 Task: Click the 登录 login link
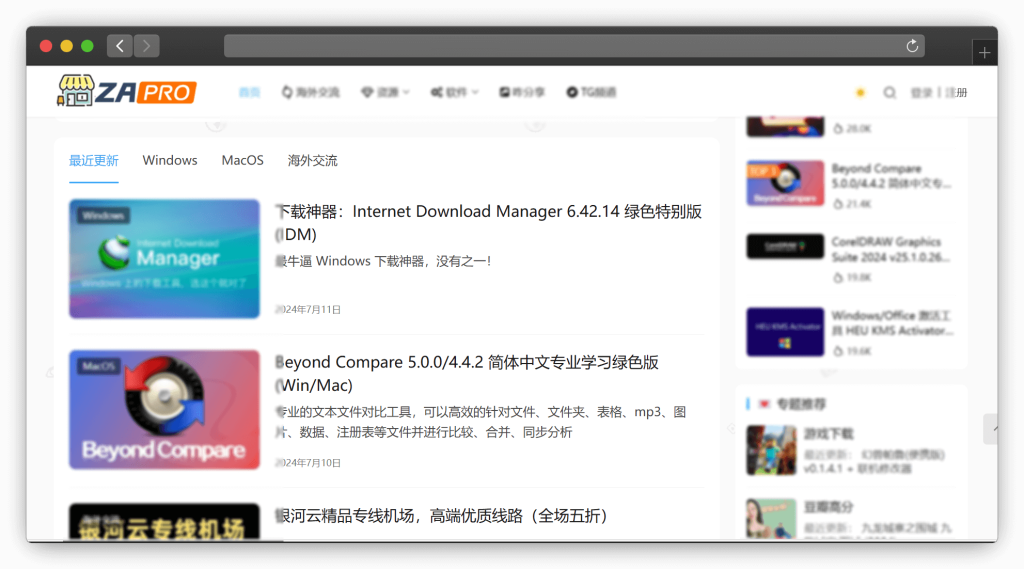coord(921,93)
